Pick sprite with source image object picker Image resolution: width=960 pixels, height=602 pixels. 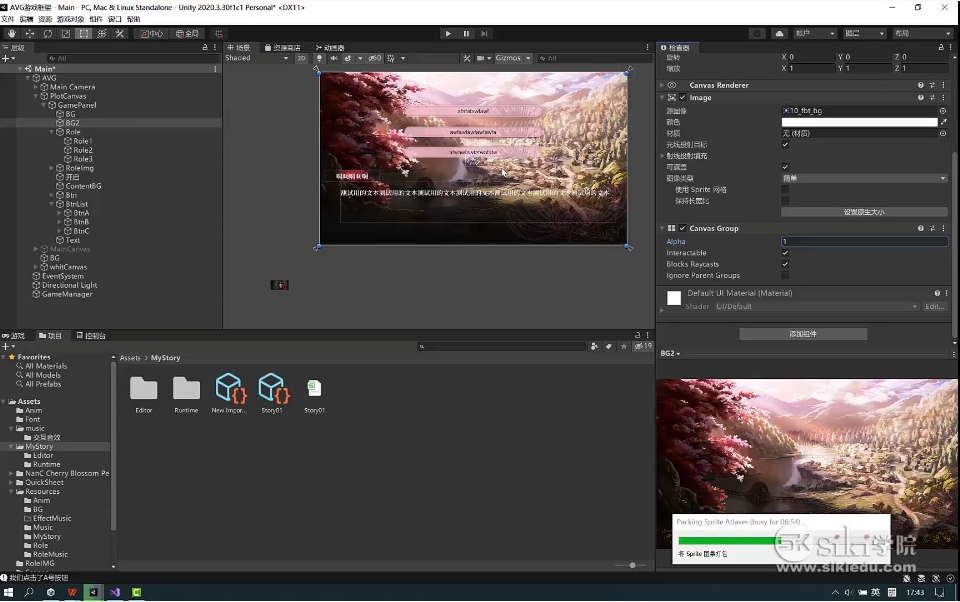943,111
